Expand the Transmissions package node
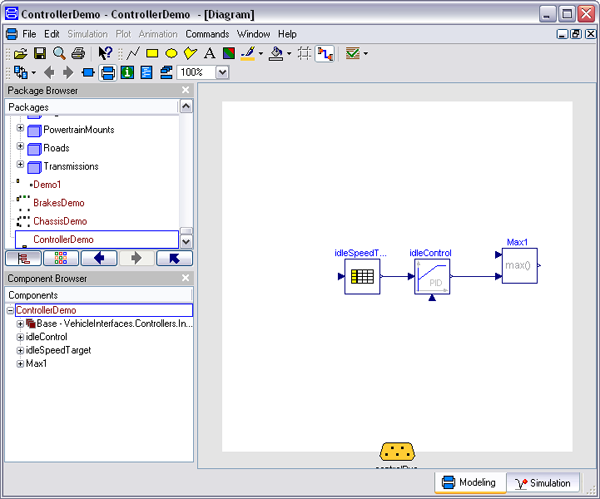600x499 pixels. tap(20, 166)
